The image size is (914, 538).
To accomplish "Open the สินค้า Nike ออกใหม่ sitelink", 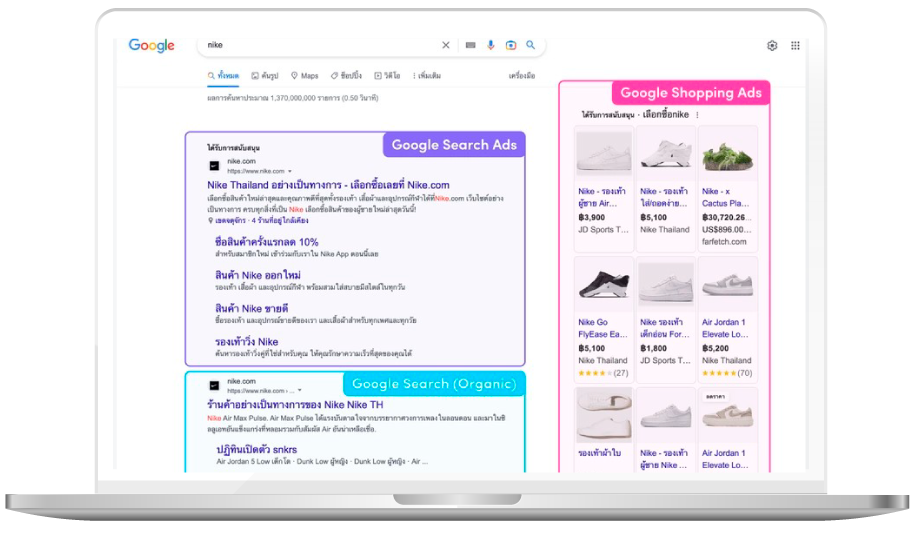I will pyautogui.click(x=257, y=275).
